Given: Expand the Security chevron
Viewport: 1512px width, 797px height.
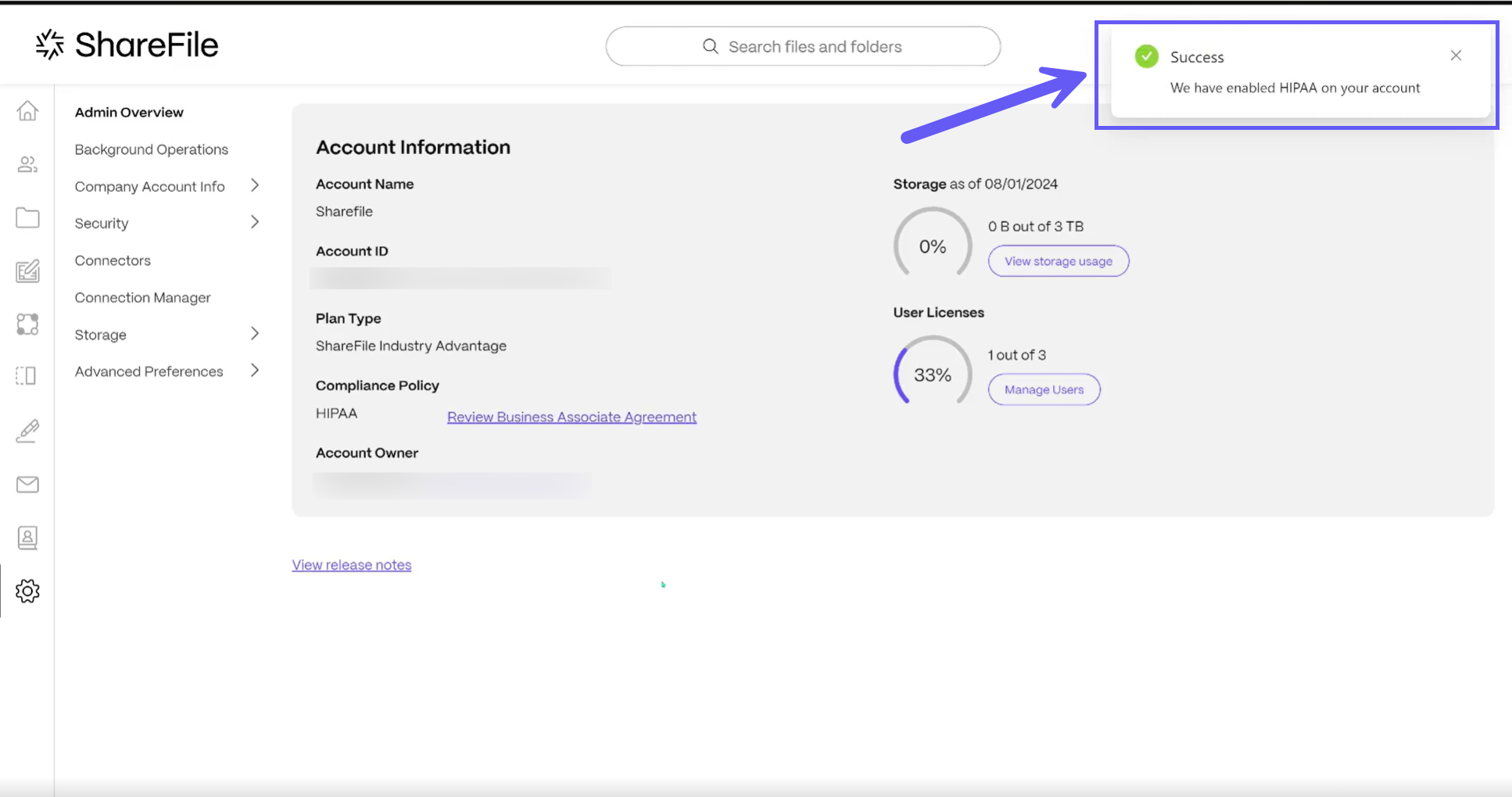Looking at the screenshot, I should coord(255,222).
